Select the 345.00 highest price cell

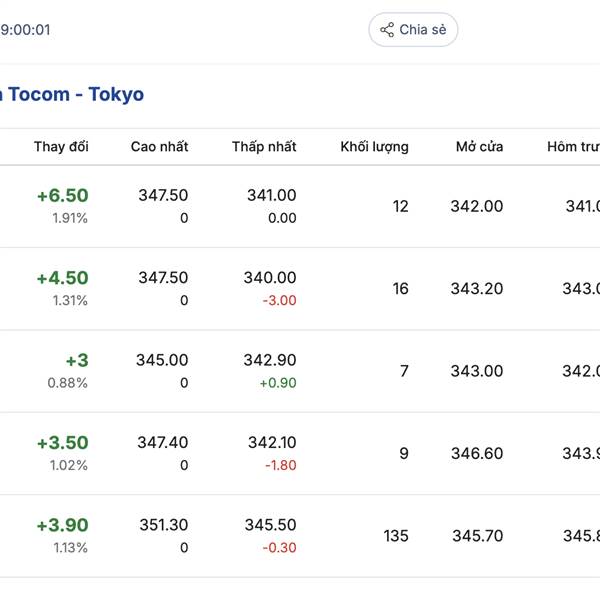[x=162, y=360]
